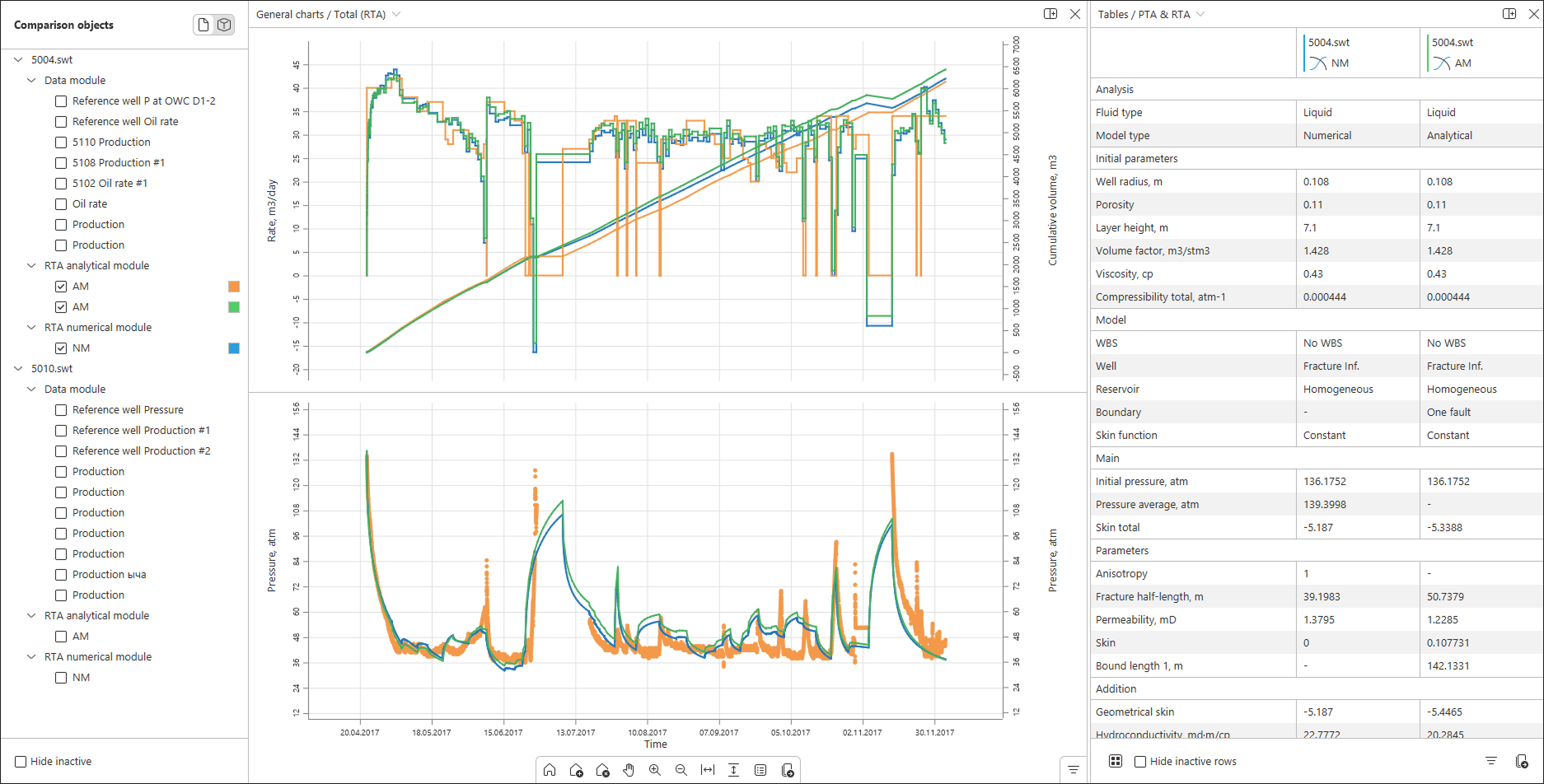Select the pan hand tool
This screenshot has width=1544, height=784.
pos(629,770)
